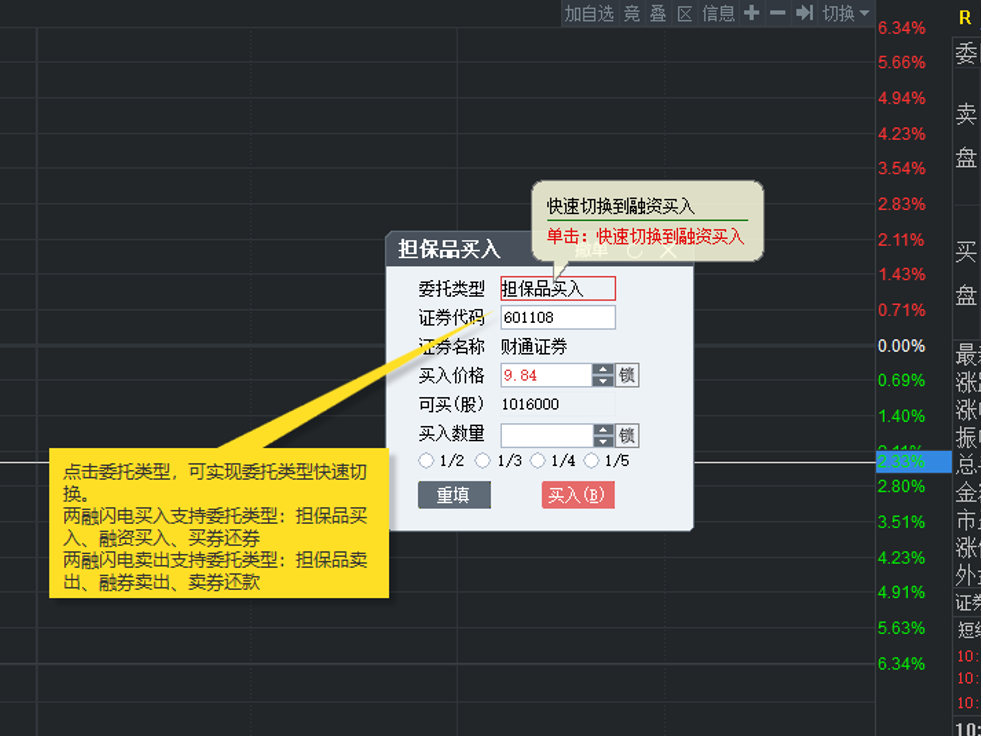Click the 证券代码 input field with 601108
The image size is (983, 736).
(x=558, y=318)
